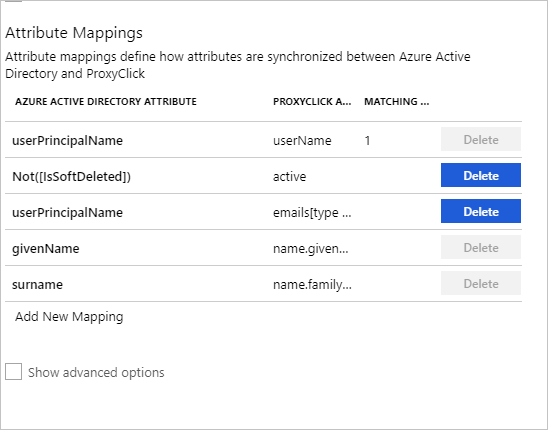Viewport: 548px width, 430px height.
Task: Click Azure Active Directory Attribute column header
Action: 106,102
